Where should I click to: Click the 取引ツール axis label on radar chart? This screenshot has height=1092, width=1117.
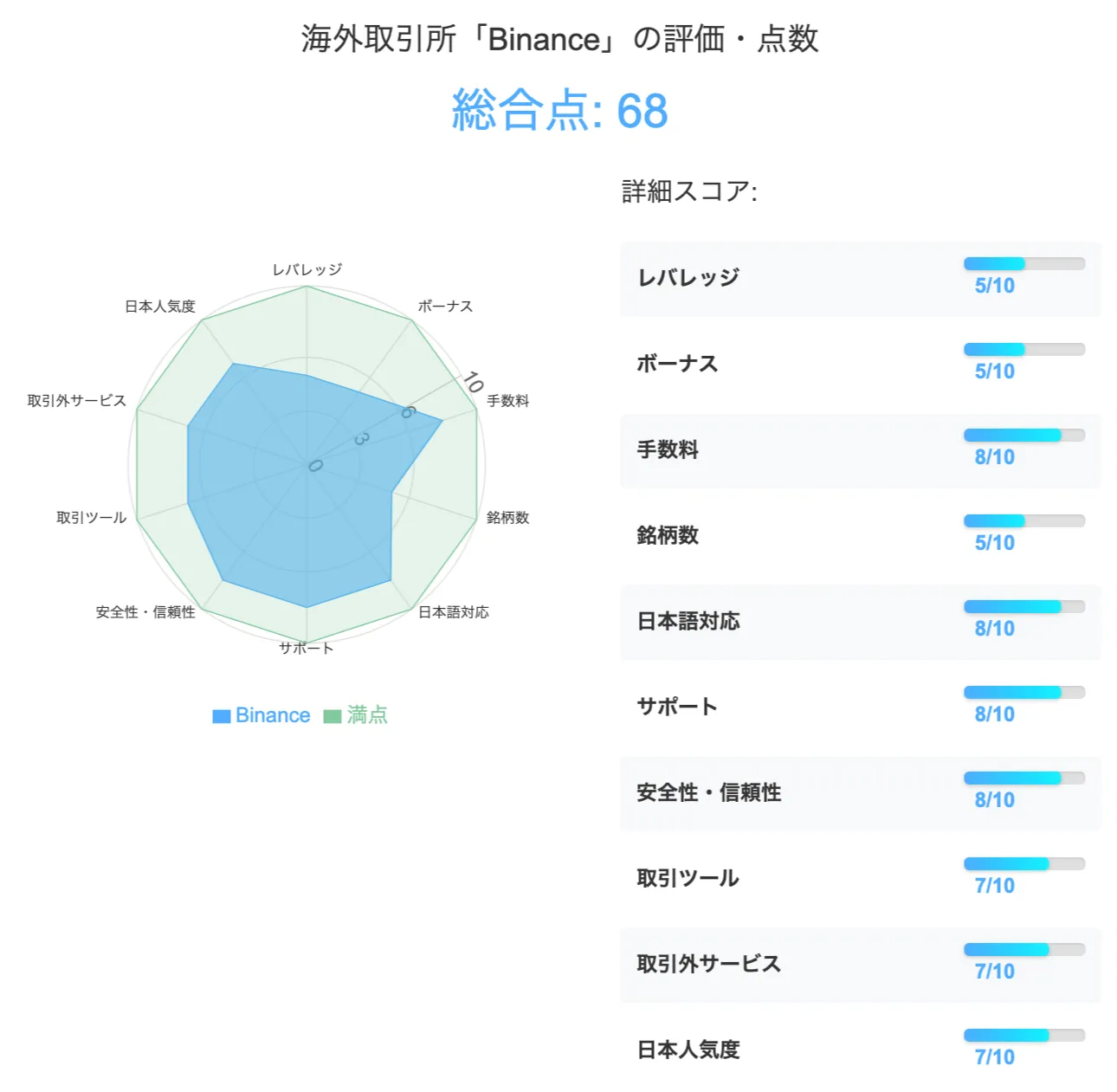92,518
